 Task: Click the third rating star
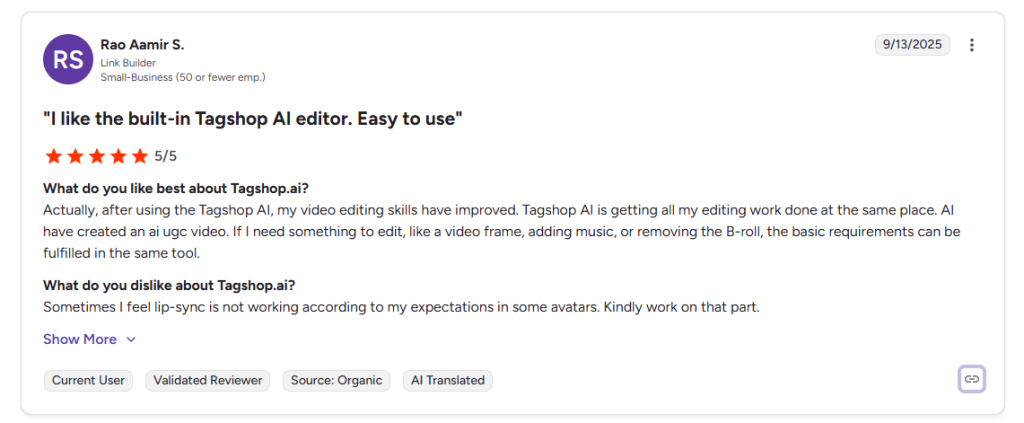click(x=96, y=156)
